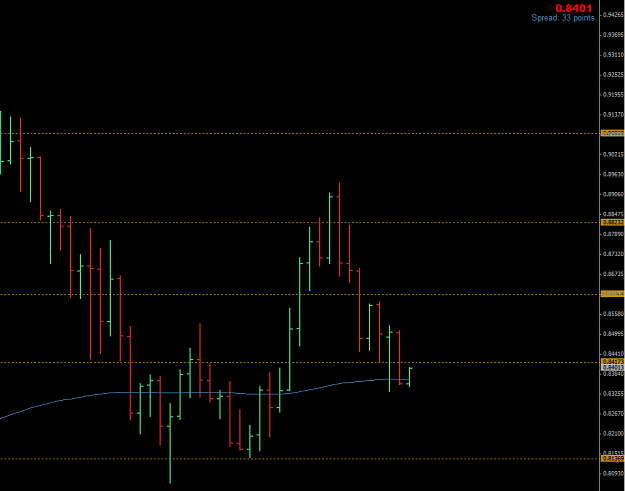This screenshot has width=625, height=491.
Task: Click the 0.83255 price scale label
Action: (613, 393)
